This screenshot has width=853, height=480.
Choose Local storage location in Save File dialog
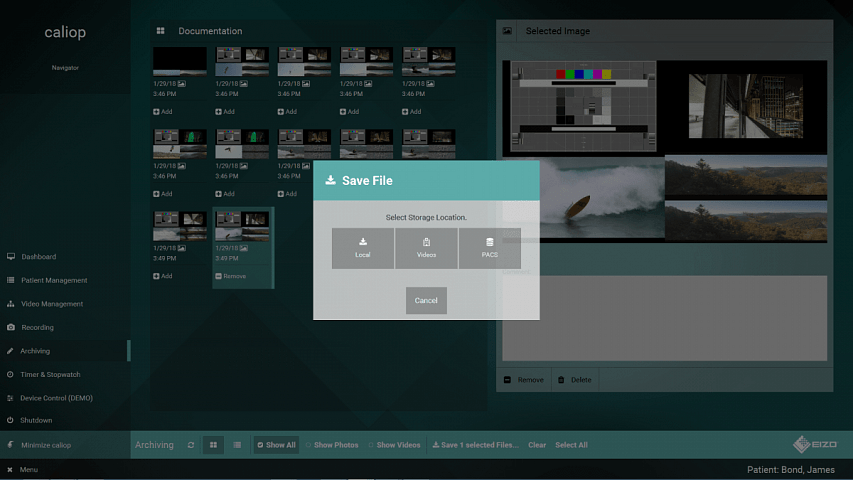(363, 248)
